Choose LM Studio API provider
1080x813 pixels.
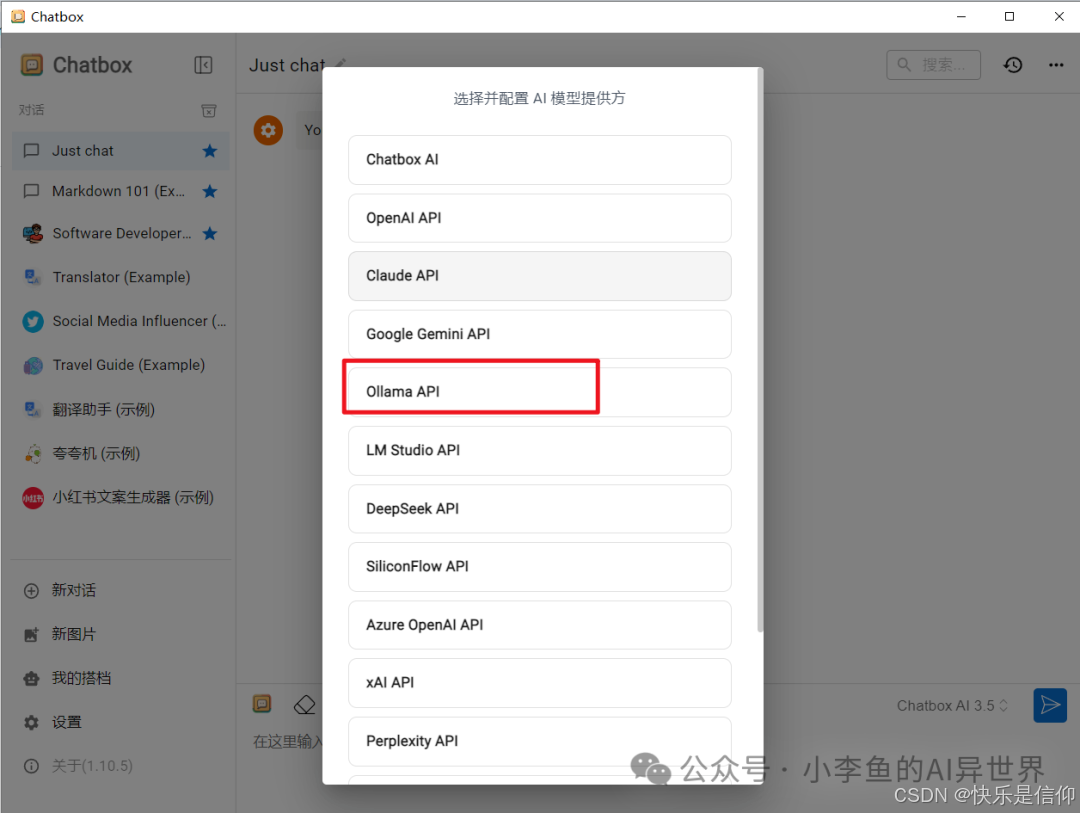click(x=539, y=451)
